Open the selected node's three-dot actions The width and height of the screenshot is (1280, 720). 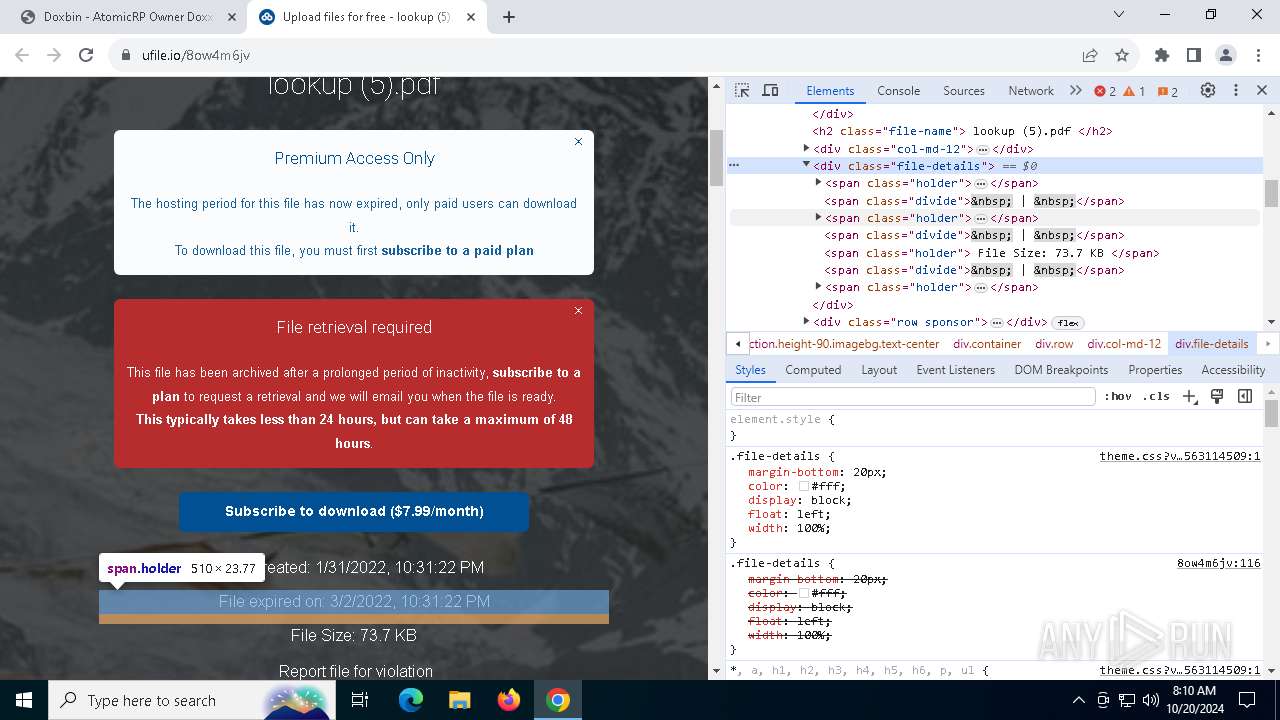(734, 166)
